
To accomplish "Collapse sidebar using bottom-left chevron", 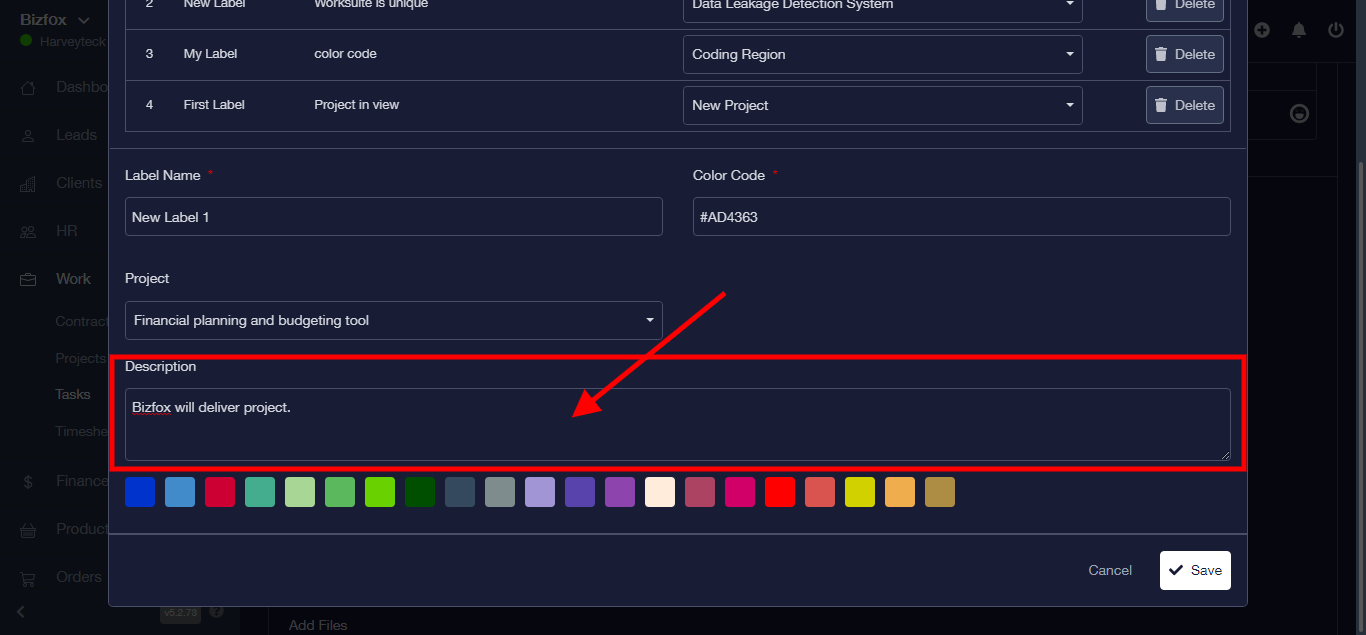I will pyautogui.click(x=20, y=612).
